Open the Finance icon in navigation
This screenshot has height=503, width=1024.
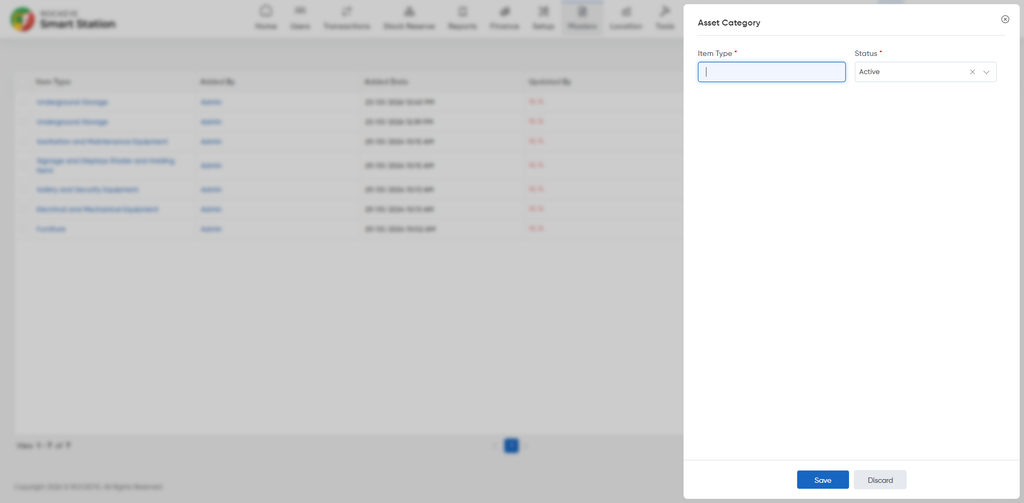click(504, 11)
